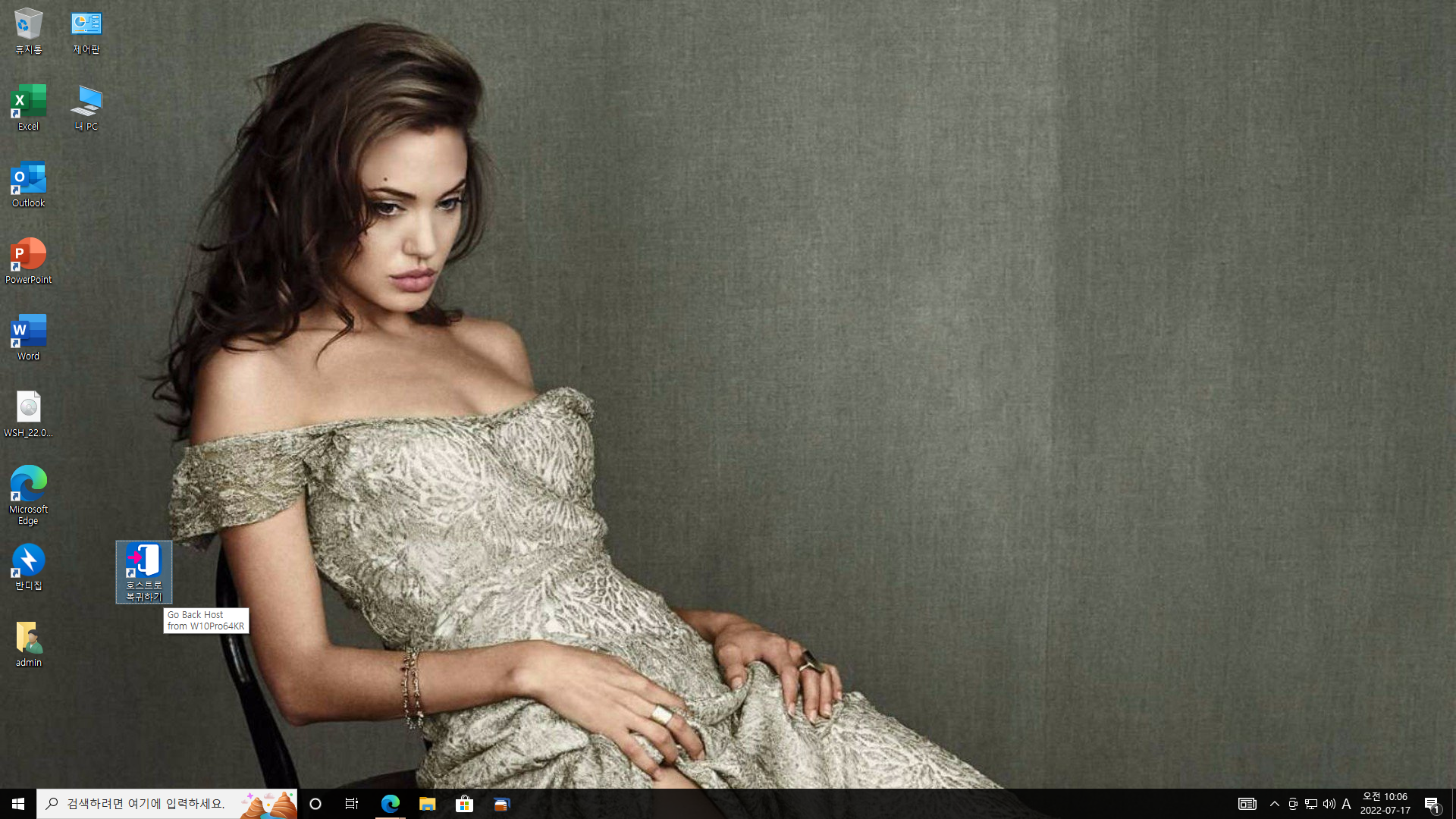This screenshot has width=1456, height=819.
Task: Select the WSH_22.0 file icon
Action: (28, 414)
